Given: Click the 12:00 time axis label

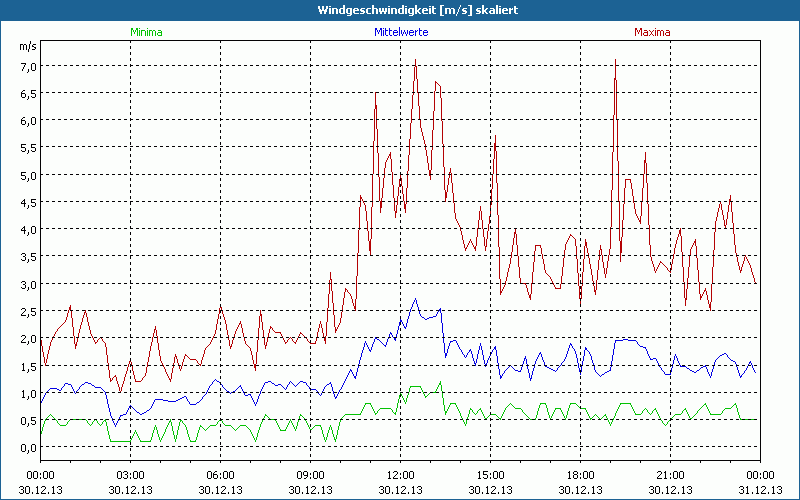Looking at the screenshot, I should (400, 475).
